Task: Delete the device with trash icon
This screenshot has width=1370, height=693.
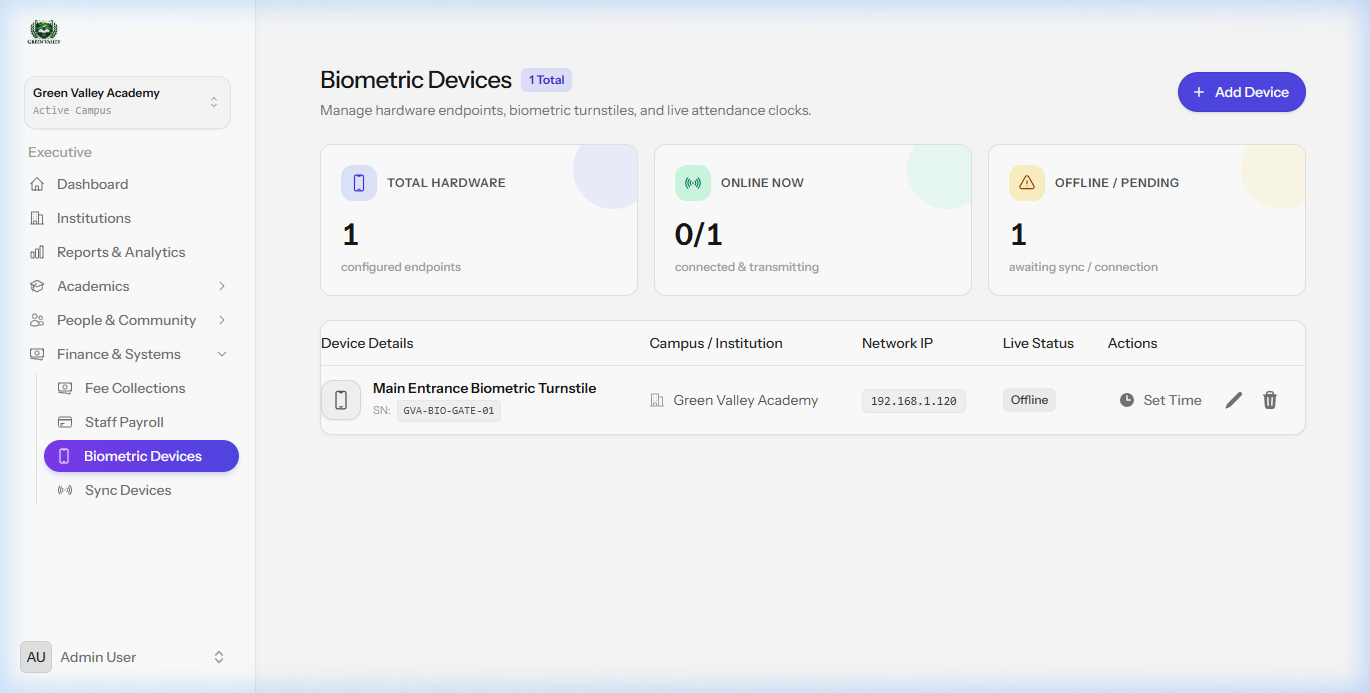Action: coord(1270,400)
